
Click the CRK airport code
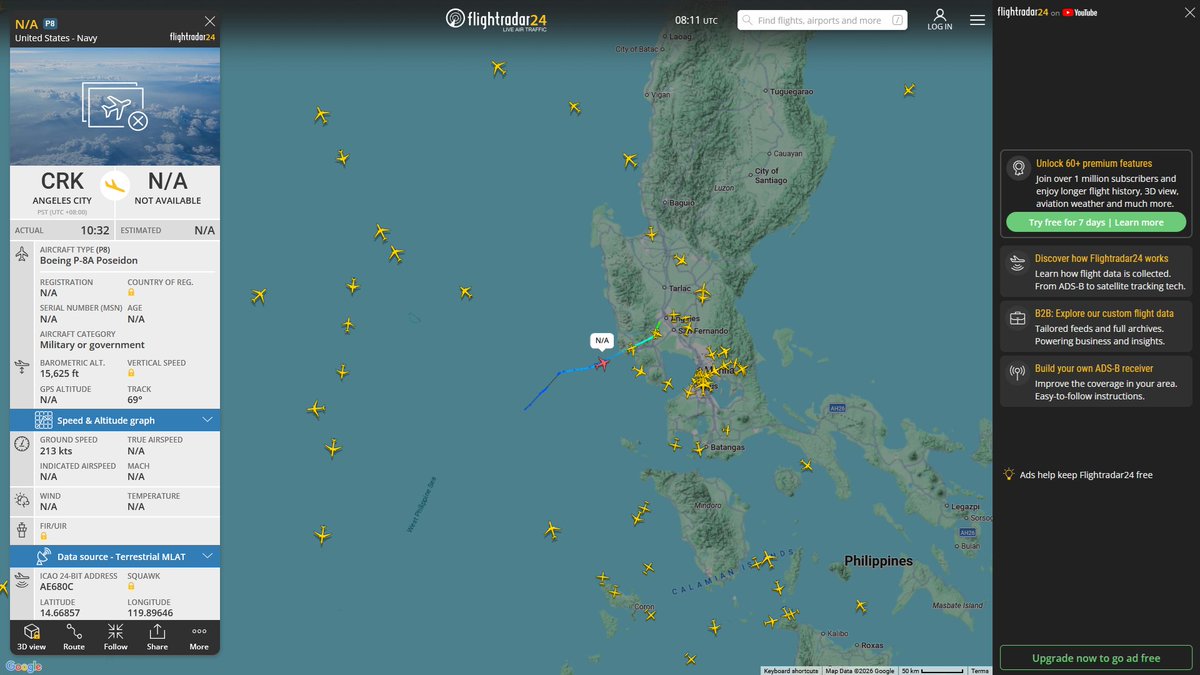pyautogui.click(x=62, y=181)
